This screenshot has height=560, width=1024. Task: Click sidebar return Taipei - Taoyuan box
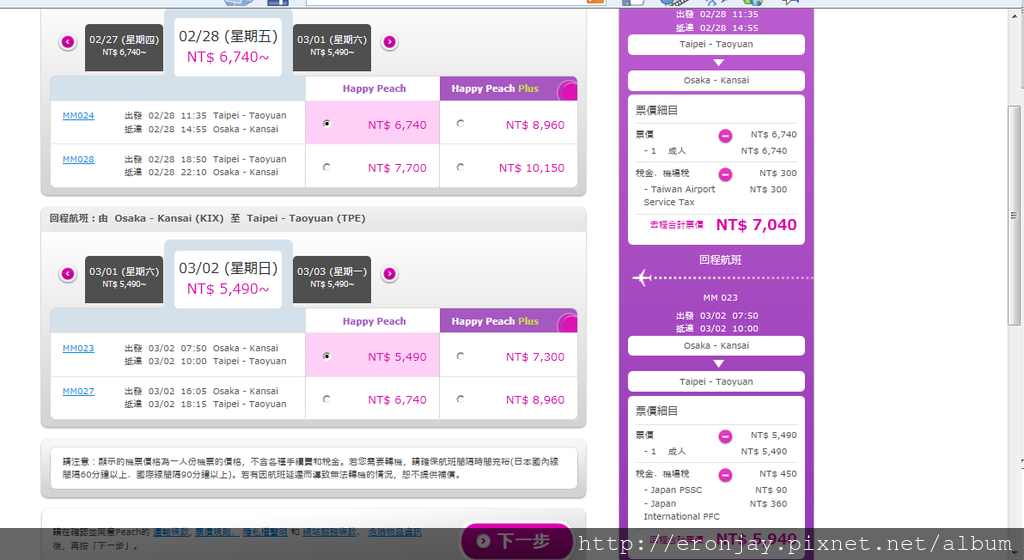pos(716,382)
